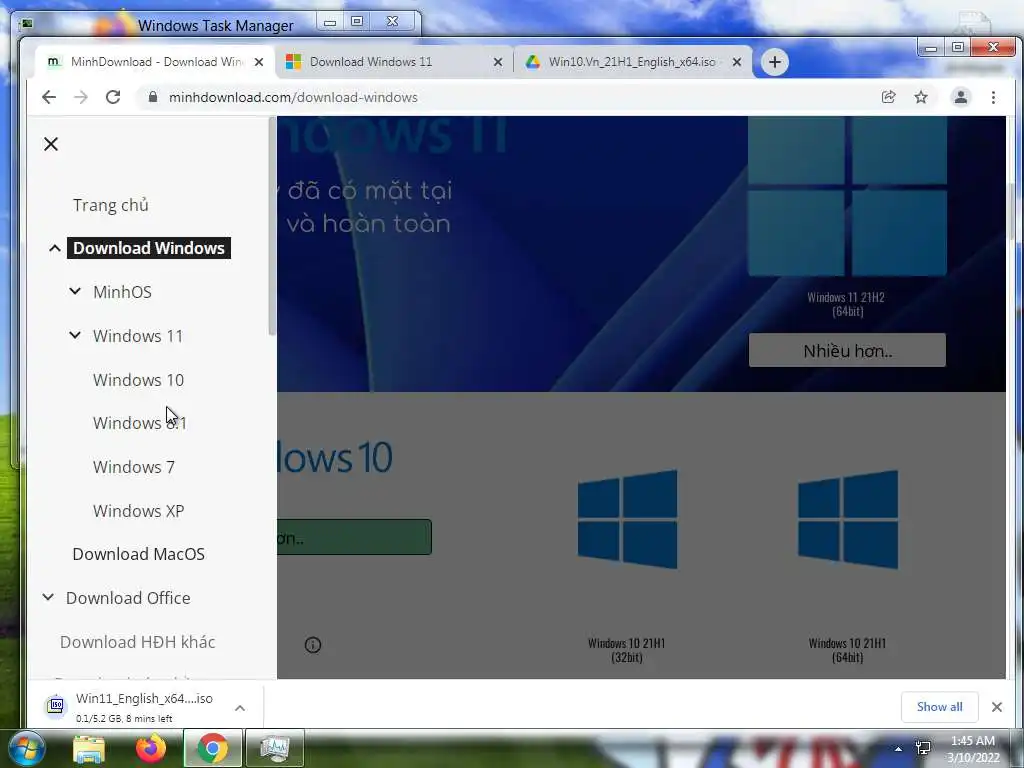This screenshot has height=768, width=1024.
Task: Open Windows XP menu entry
Action: point(138,511)
